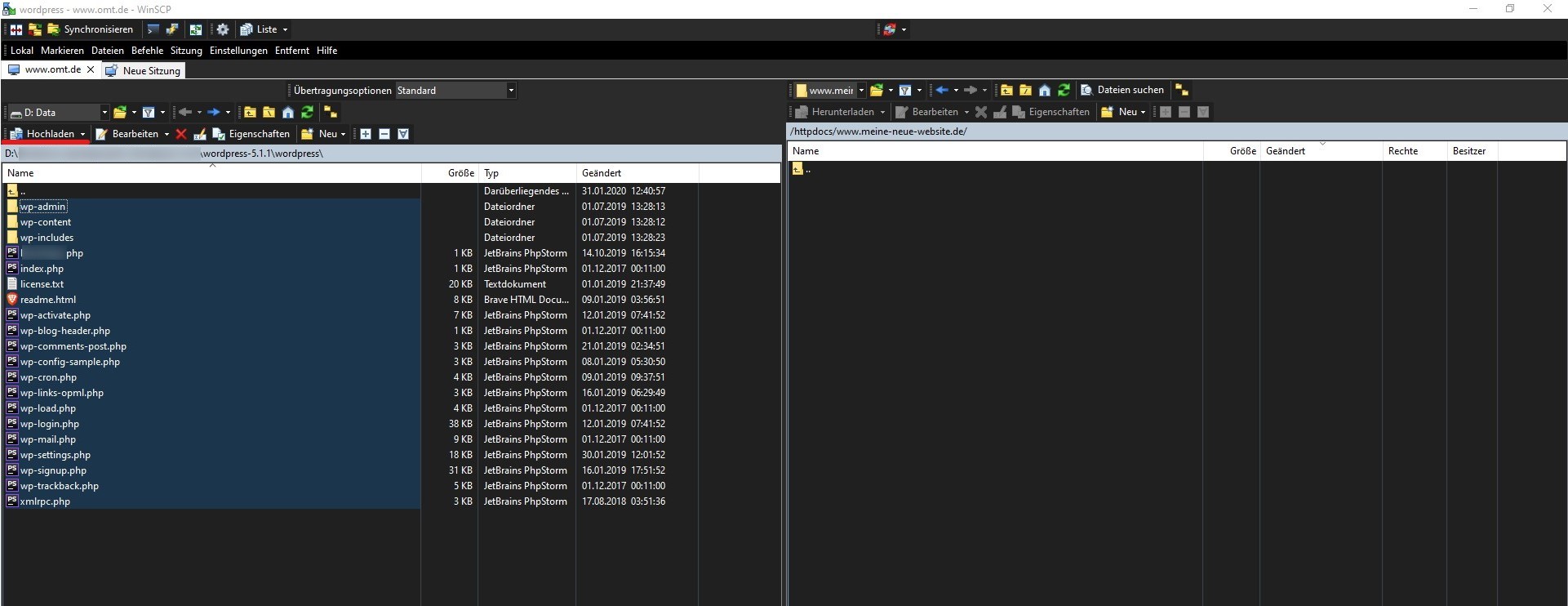Image resolution: width=1568 pixels, height=606 pixels.
Task: Click the local panel filter icon
Action: click(149, 112)
